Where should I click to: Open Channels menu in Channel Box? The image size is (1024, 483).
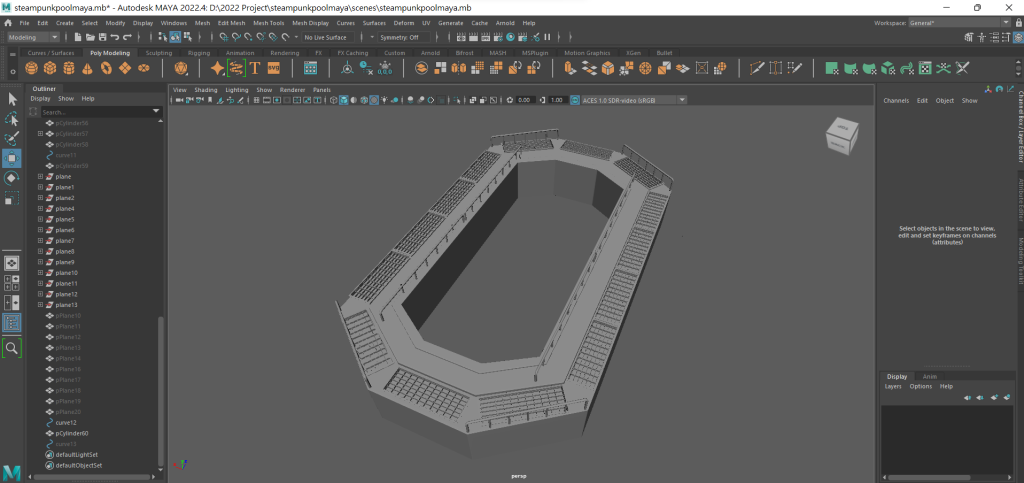point(896,101)
